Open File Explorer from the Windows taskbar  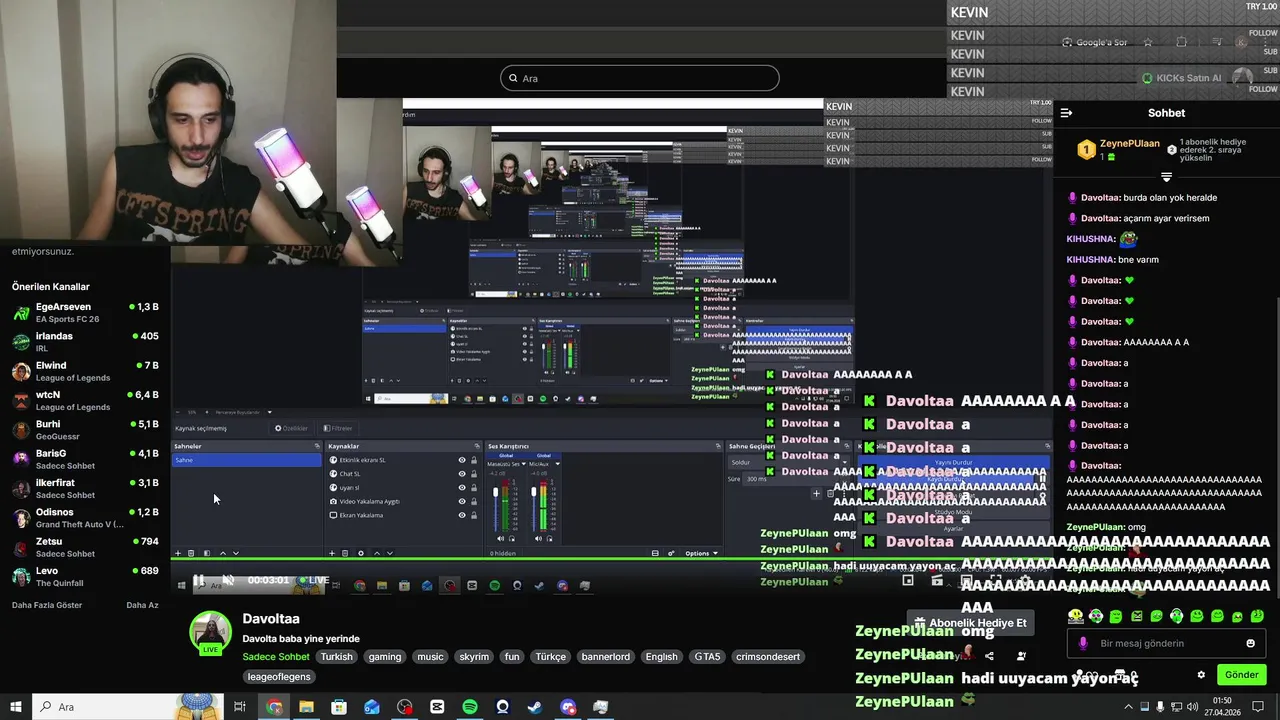306,707
